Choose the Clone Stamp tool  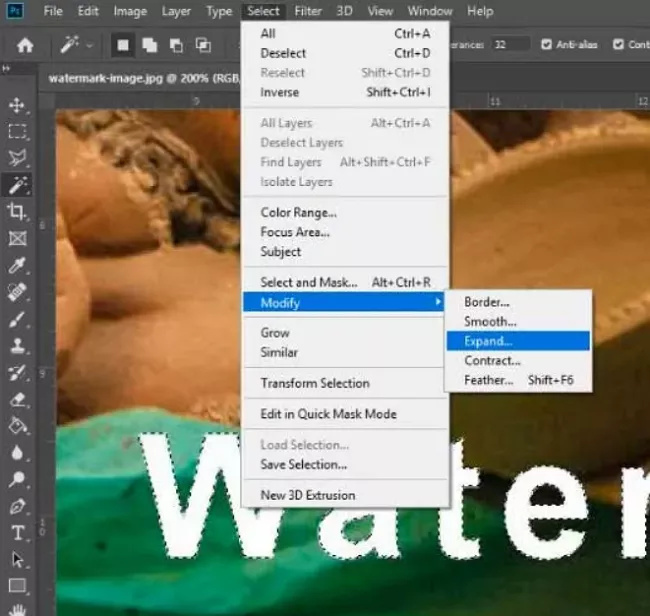click(x=17, y=347)
